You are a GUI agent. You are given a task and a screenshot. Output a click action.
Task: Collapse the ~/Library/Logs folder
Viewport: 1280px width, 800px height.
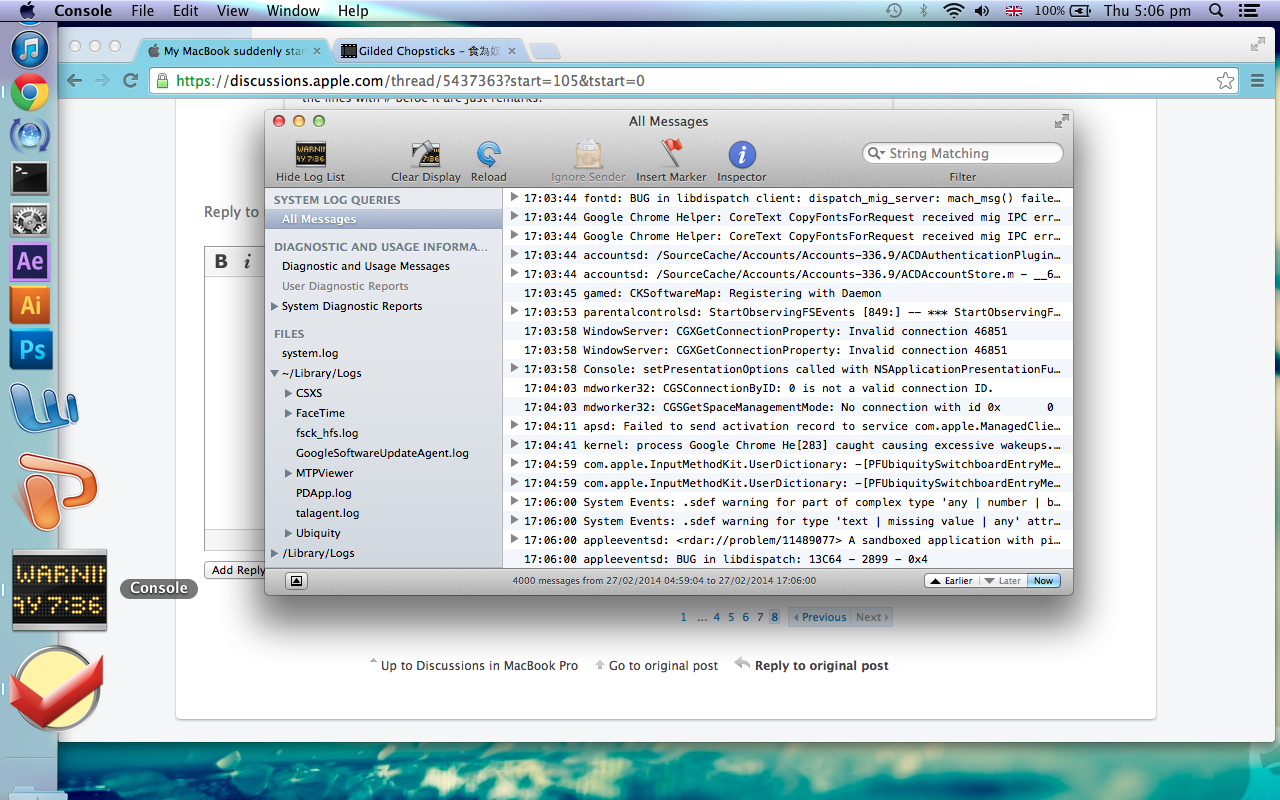click(x=275, y=373)
